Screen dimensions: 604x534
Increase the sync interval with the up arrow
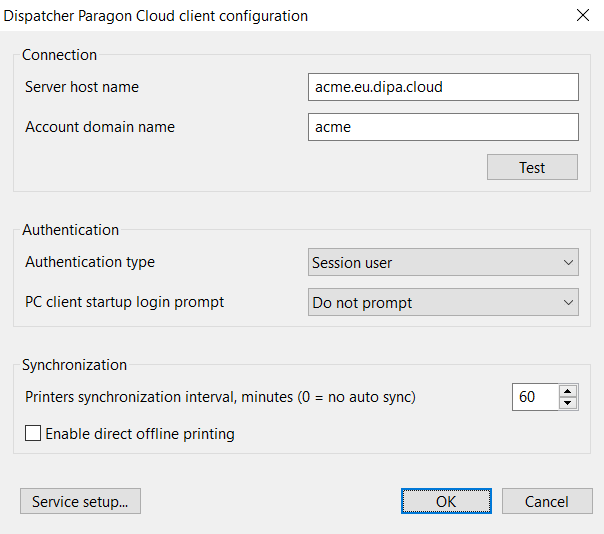tap(568, 391)
